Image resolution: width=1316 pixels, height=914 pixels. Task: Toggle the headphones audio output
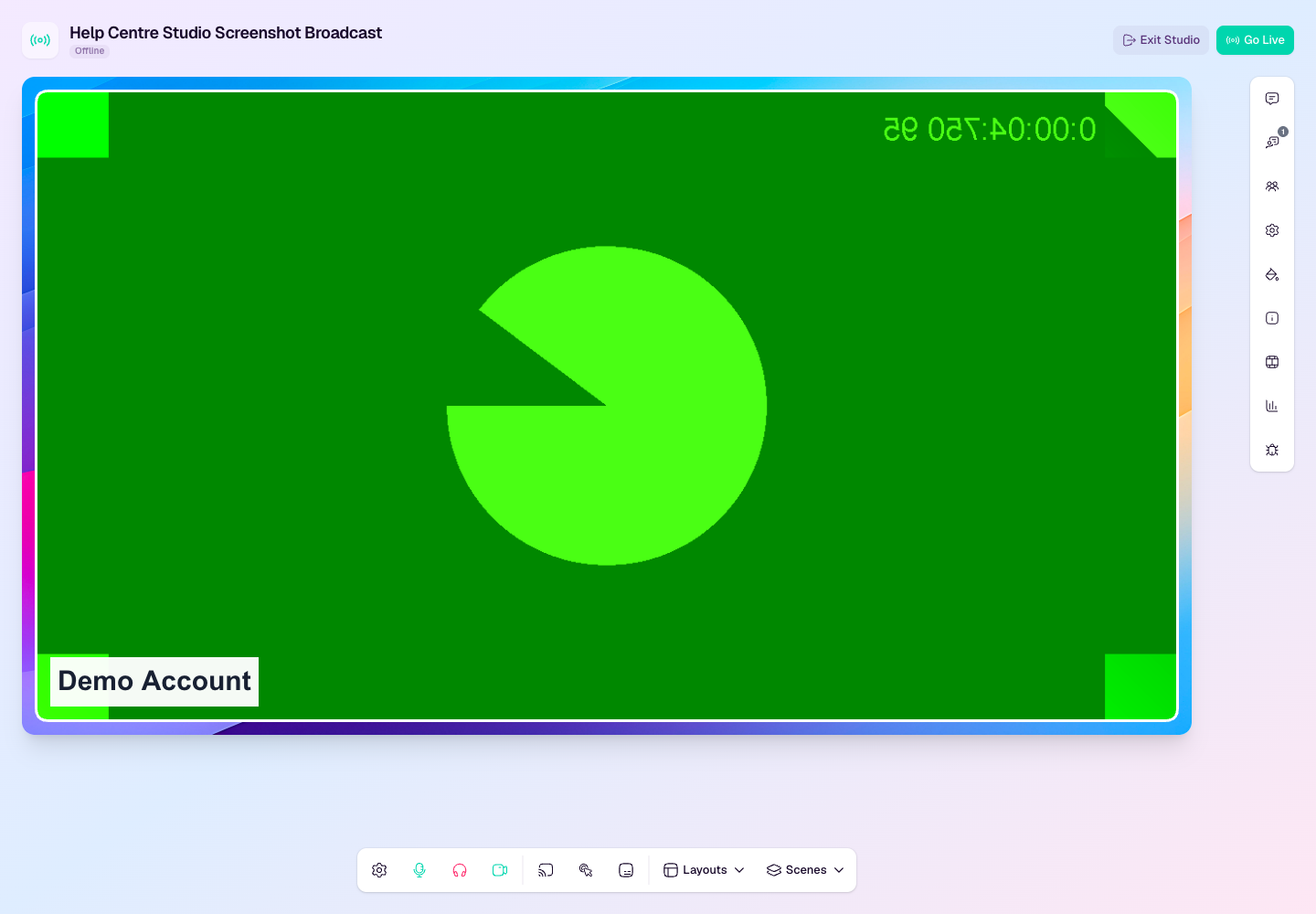tap(460, 870)
